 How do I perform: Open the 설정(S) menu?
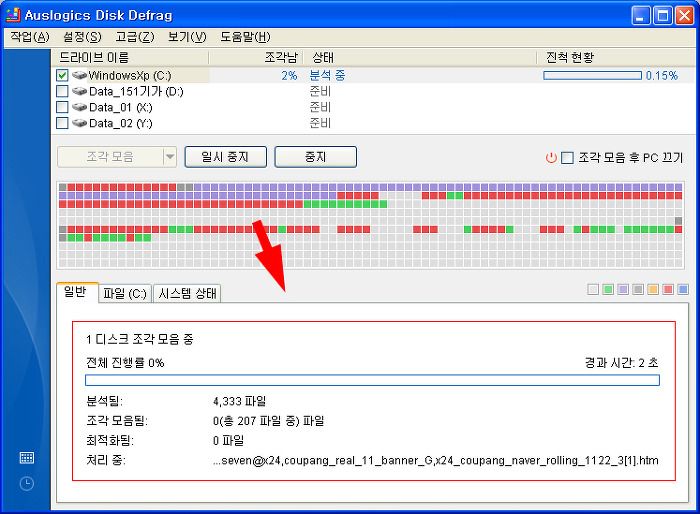pyautogui.click(x=82, y=37)
